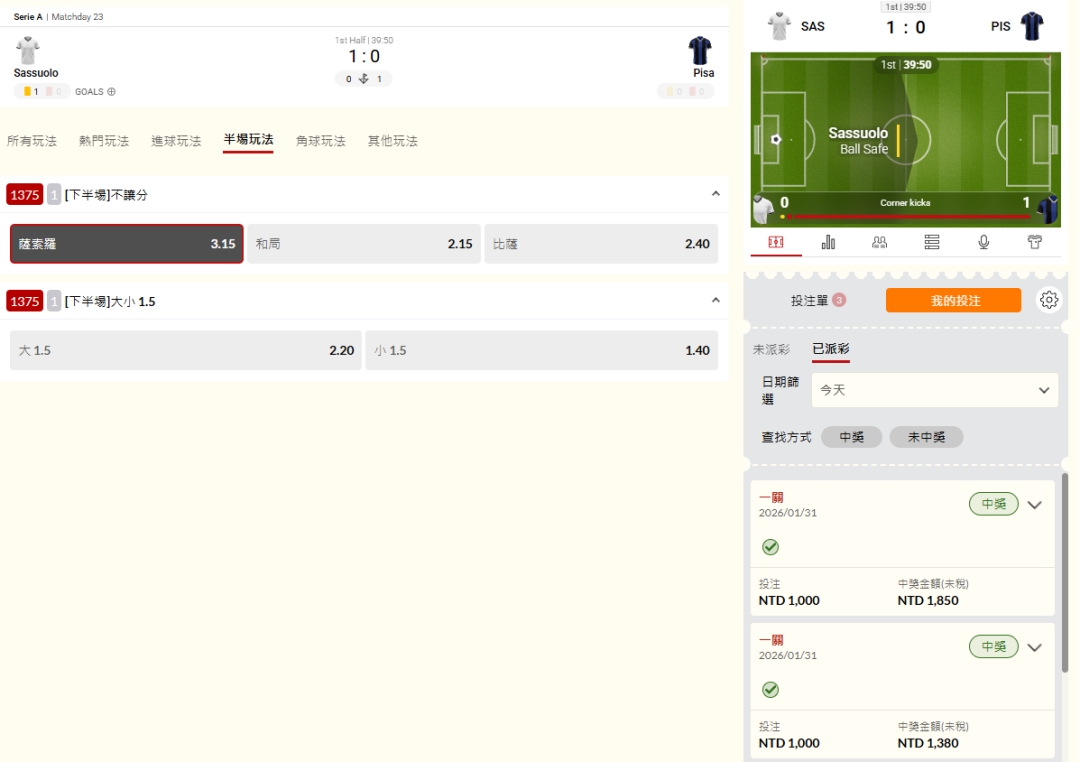The height and width of the screenshot is (762, 1080).
Task: Select 和局 2.15 odds
Action: pos(364,244)
